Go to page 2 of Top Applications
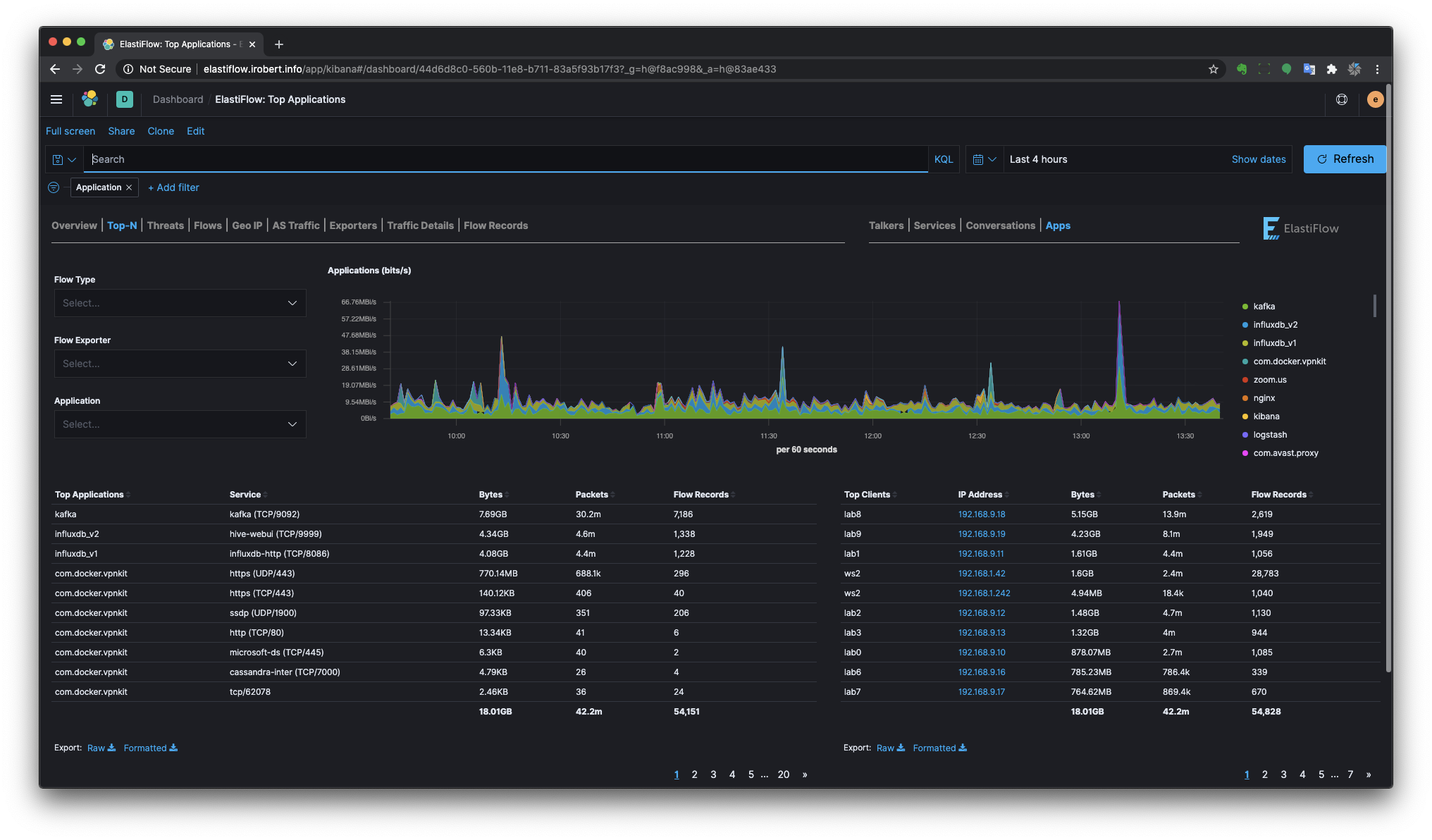This screenshot has height=840, width=1432. 694,774
